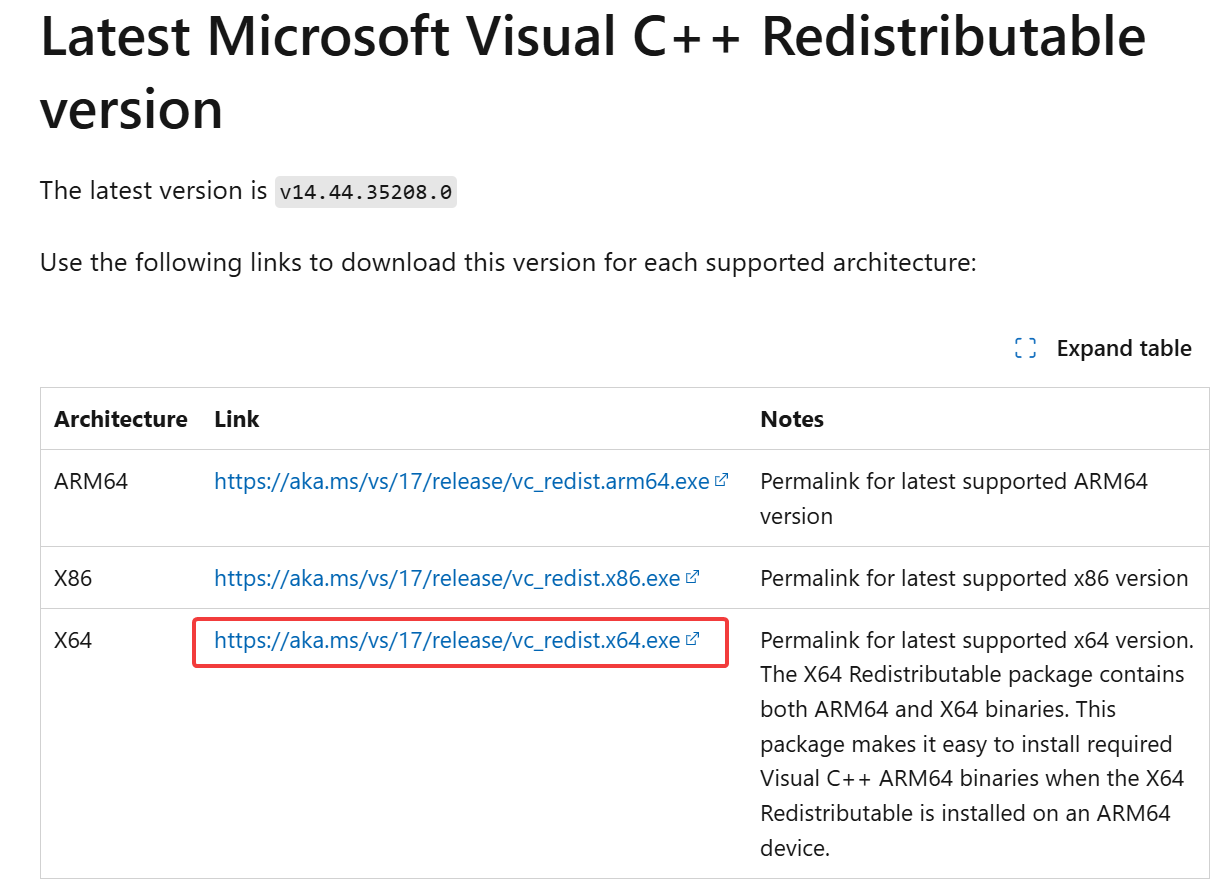Click the x64 Redistributable package notes paragraph
1232x892 pixels.
pyautogui.click(x=977, y=744)
